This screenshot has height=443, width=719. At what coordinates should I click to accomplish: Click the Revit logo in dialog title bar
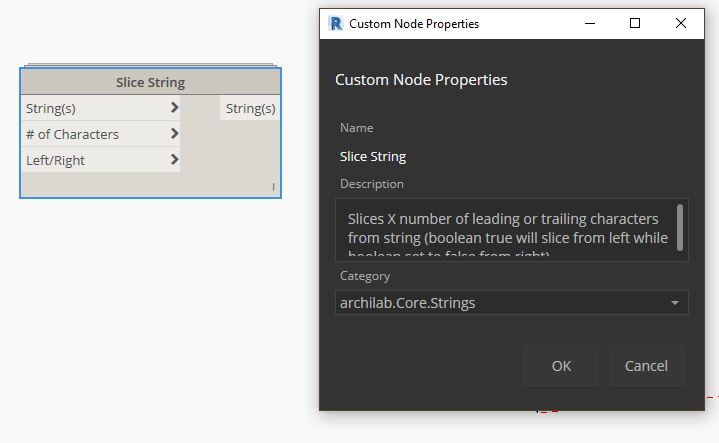click(336, 23)
